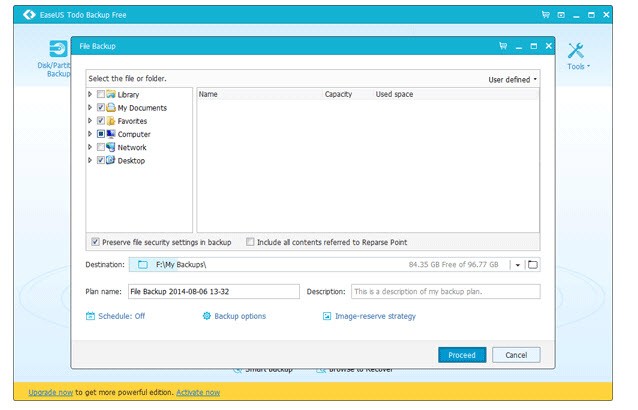Open the Backup options link
The height and width of the screenshot is (410, 638).
[x=240, y=316]
